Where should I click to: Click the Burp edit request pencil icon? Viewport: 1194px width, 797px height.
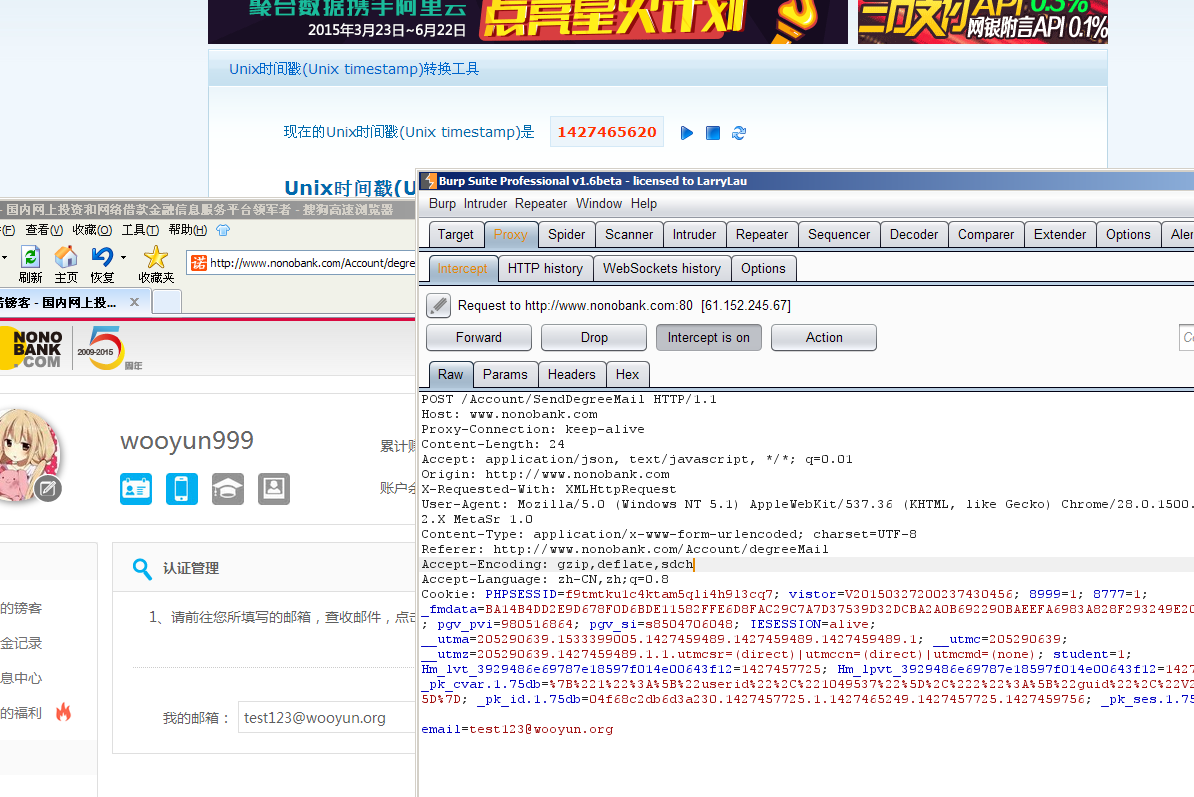(x=439, y=305)
